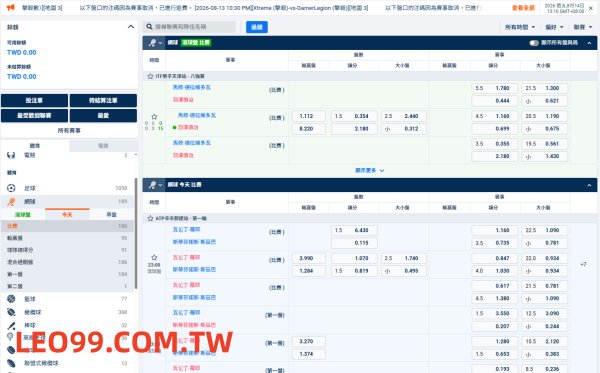This screenshot has width=600, height=373.
Task: Close the top announcement bar
Action: point(591,8)
